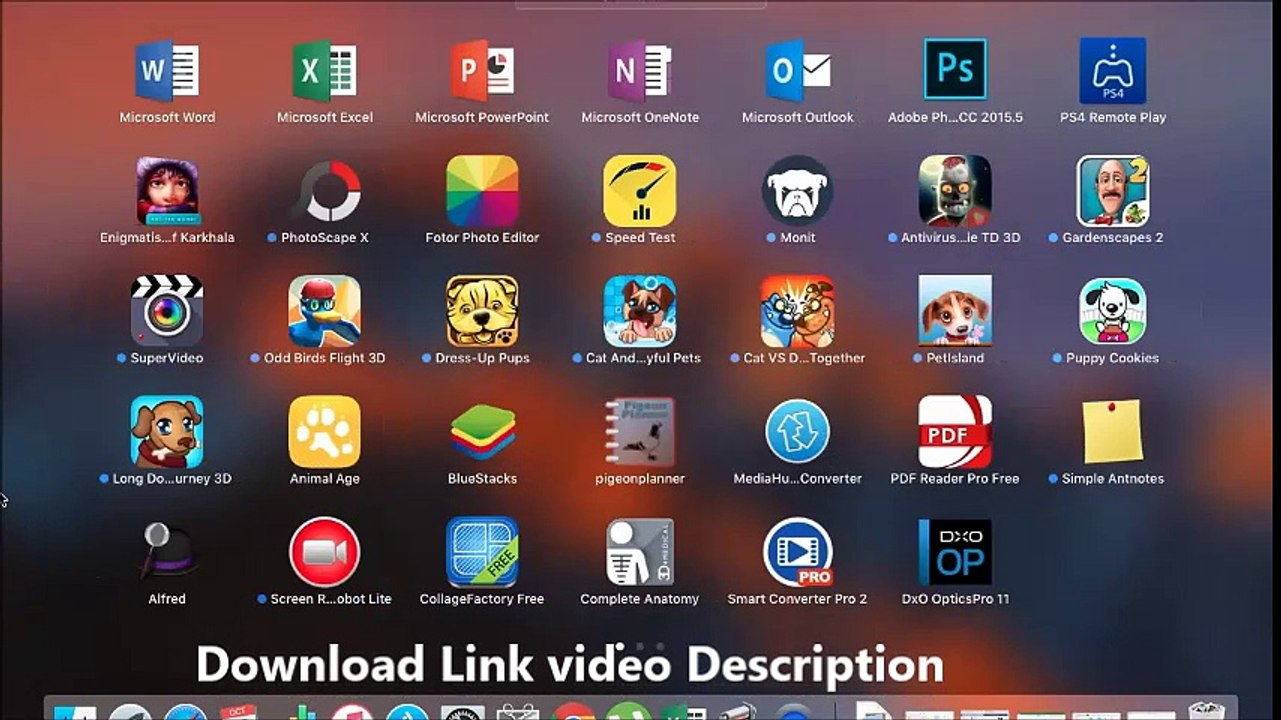Open DxO OpticsPro 11
The image size is (1281, 720).
click(x=955, y=552)
